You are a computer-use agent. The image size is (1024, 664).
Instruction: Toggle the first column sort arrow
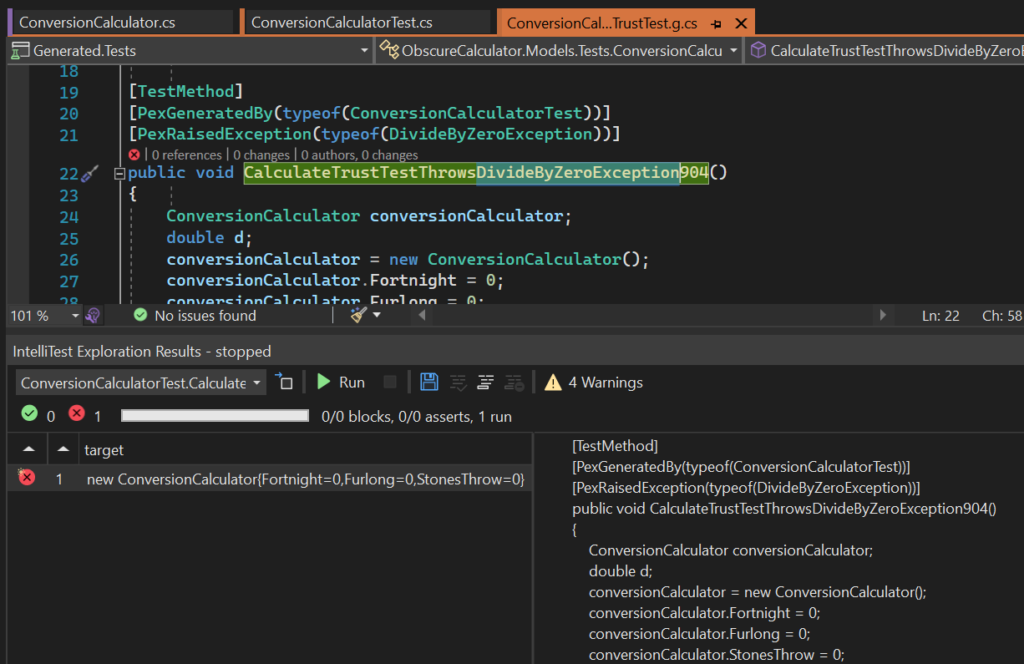coord(27,449)
